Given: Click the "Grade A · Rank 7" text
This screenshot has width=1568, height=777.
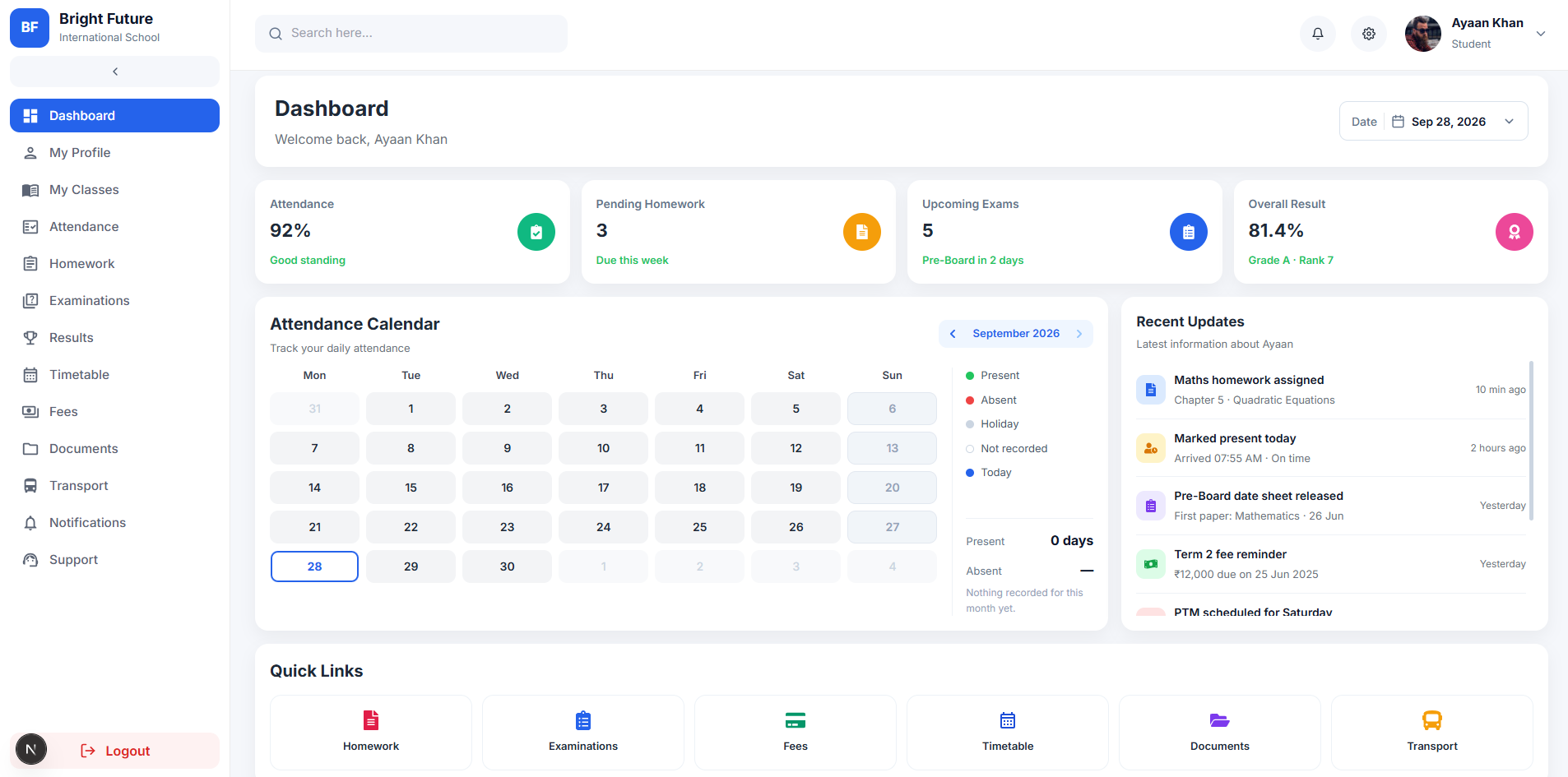Looking at the screenshot, I should tap(1291, 261).
